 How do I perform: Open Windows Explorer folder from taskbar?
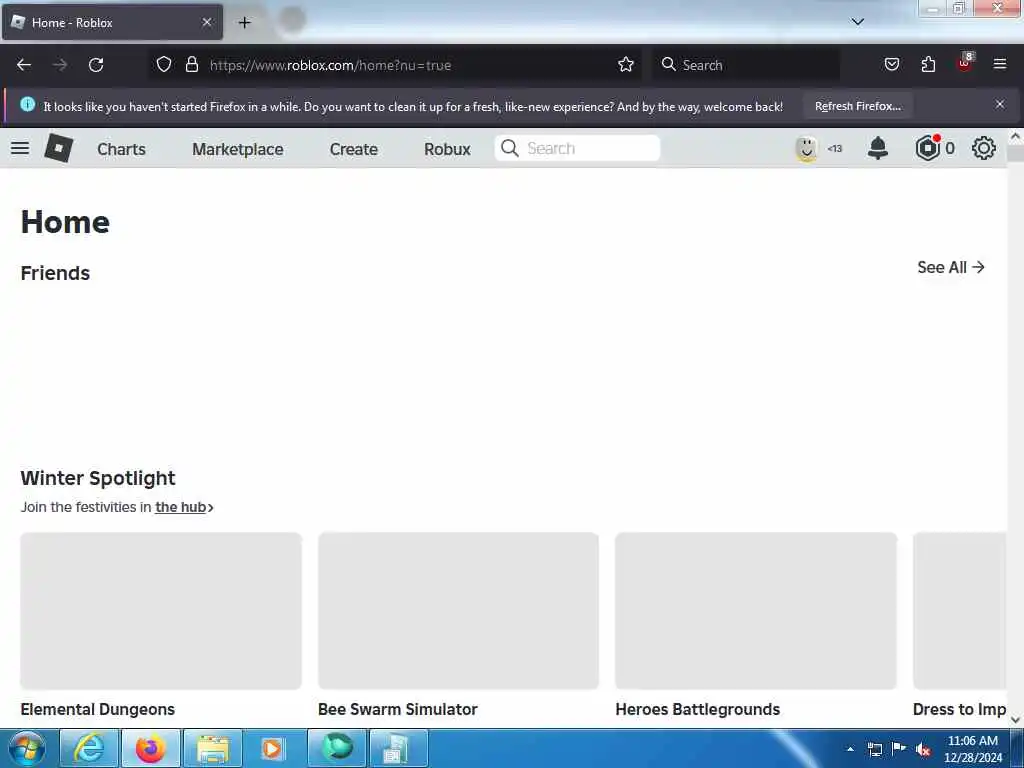[212, 748]
